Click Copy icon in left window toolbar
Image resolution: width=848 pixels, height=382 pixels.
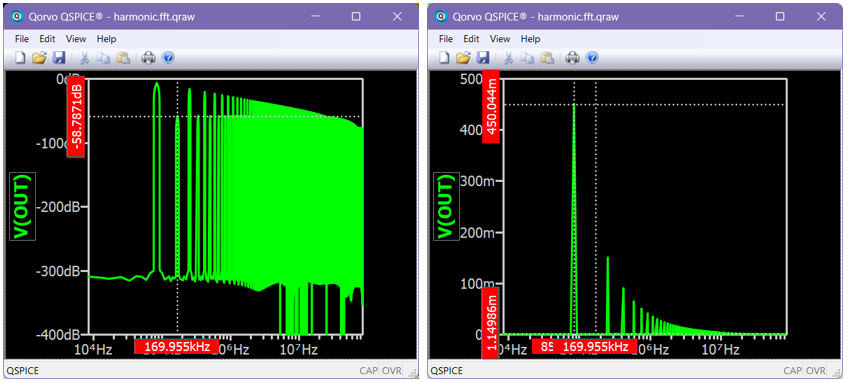pos(102,57)
